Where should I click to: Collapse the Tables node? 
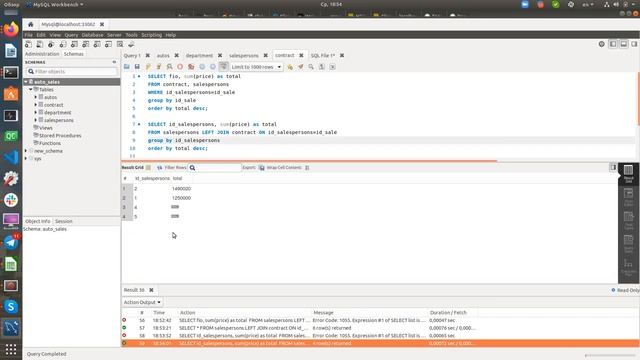[x=31, y=89]
